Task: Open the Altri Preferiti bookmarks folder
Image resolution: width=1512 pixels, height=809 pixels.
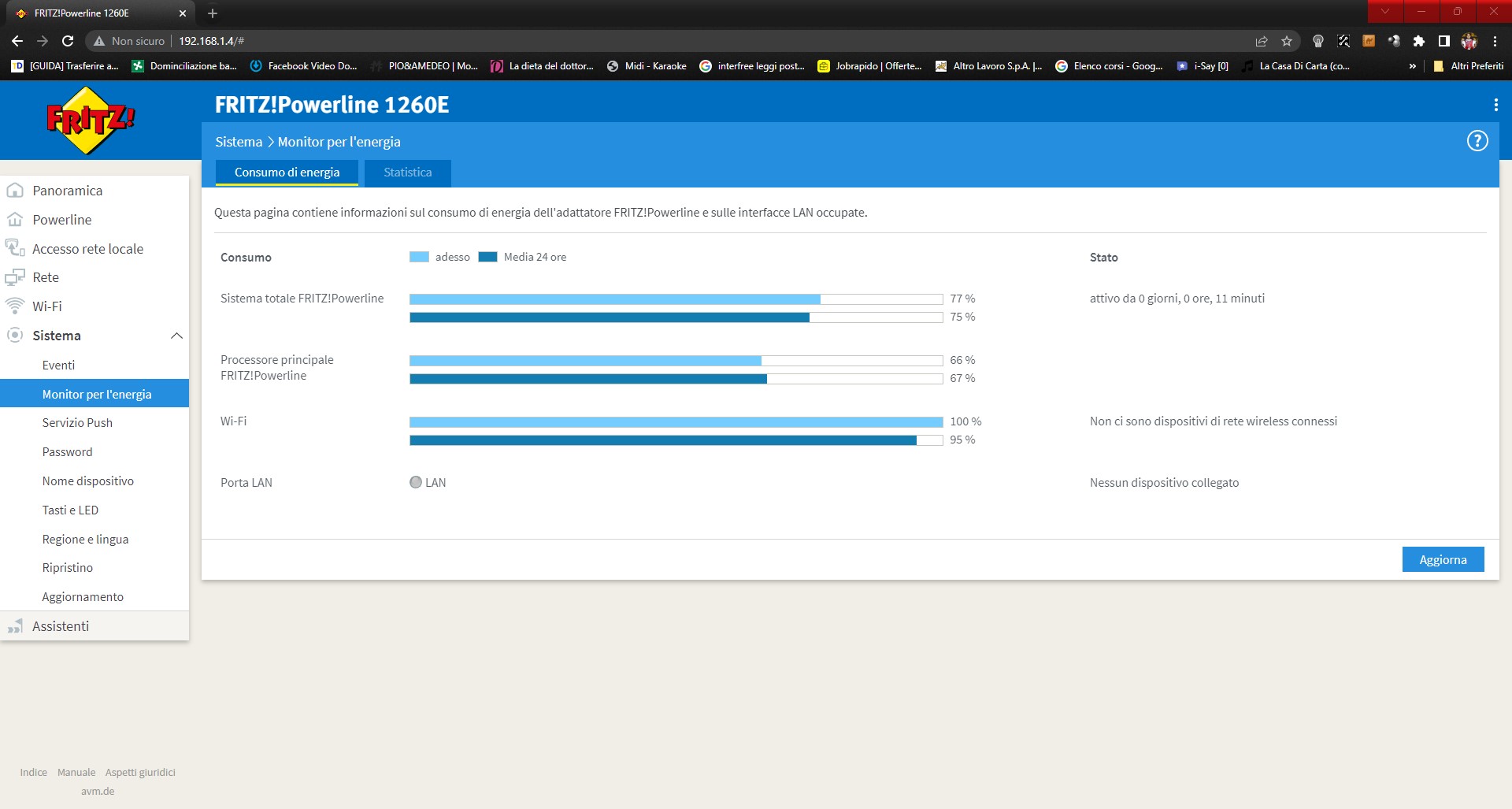Action: coord(1468,66)
